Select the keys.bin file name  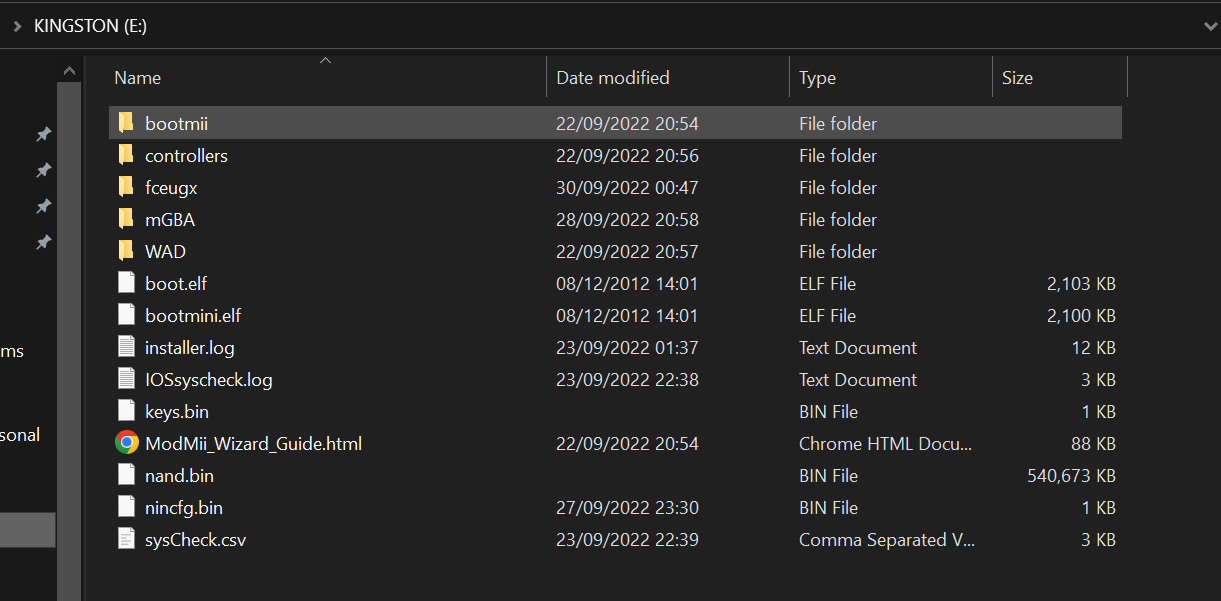(177, 412)
